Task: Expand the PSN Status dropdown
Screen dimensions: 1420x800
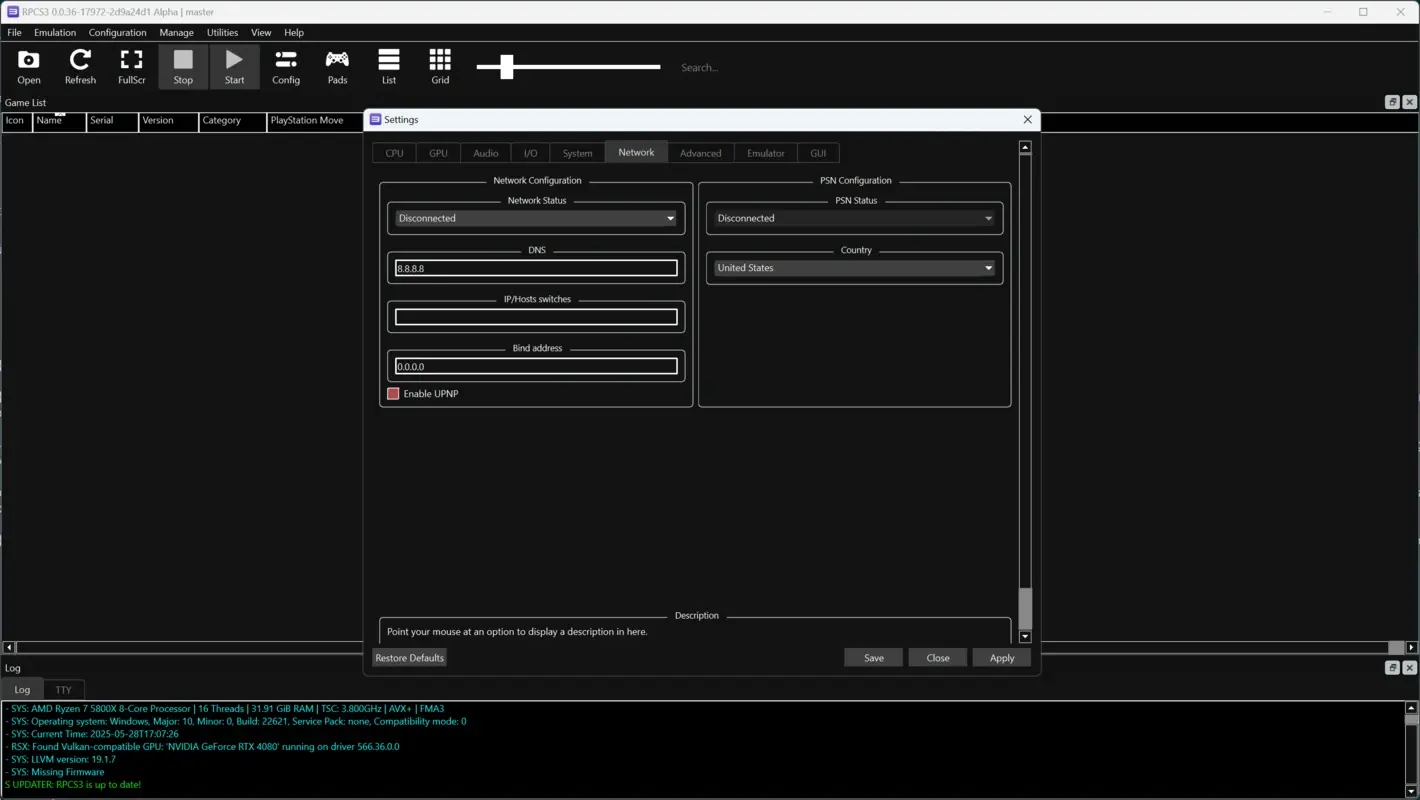Action: pos(853,217)
